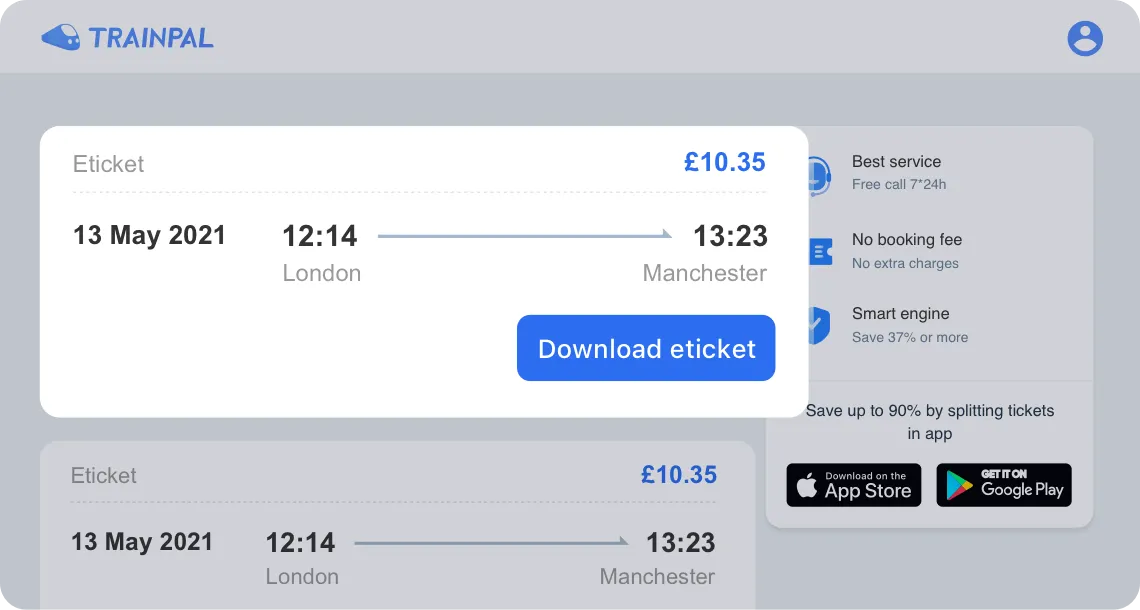This screenshot has height=610, width=1140.
Task: Click the arrow between London and Manchester
Action: tap(523, 234)
